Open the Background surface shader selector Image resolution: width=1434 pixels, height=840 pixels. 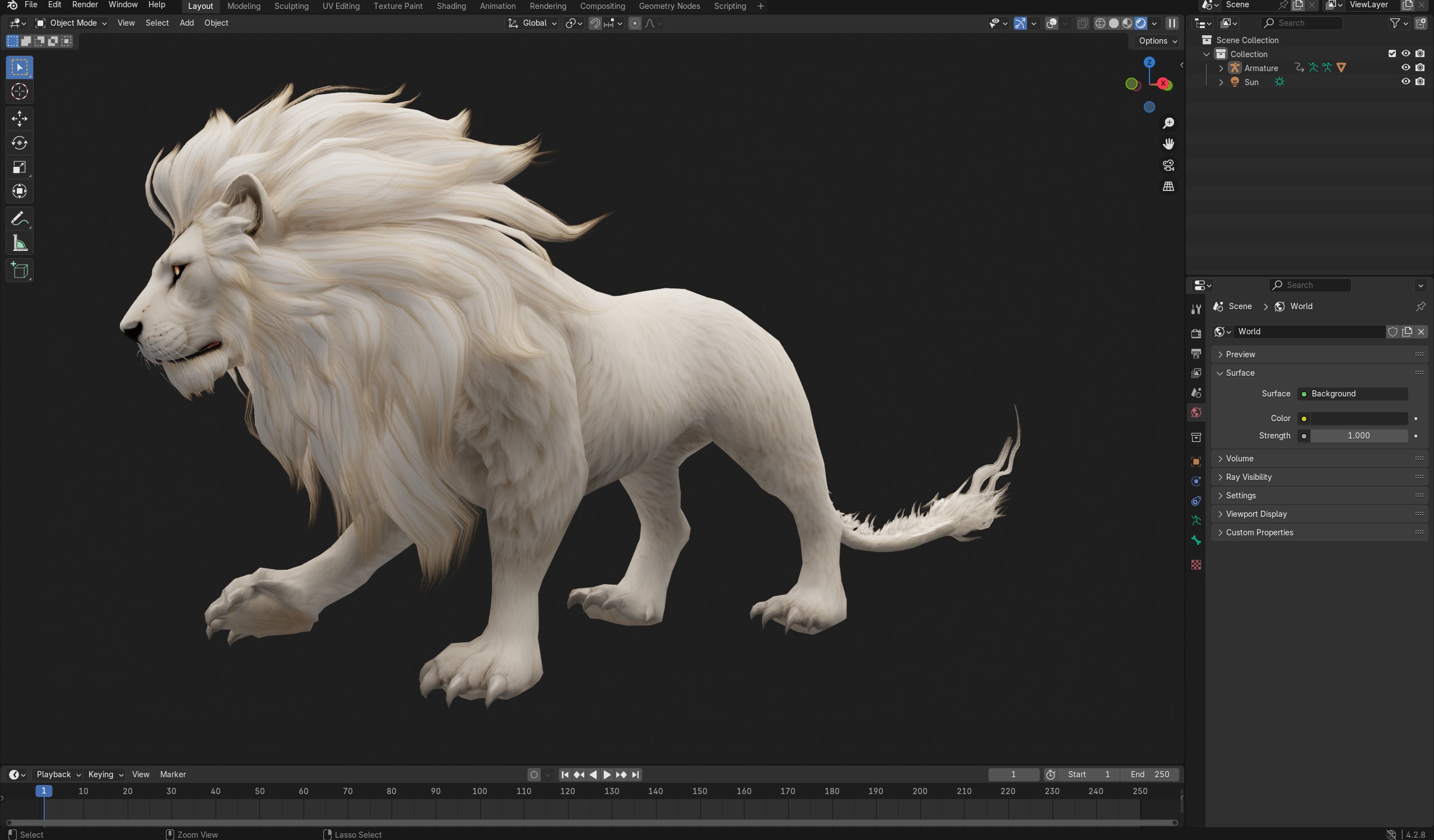[x=1352, y=394]
